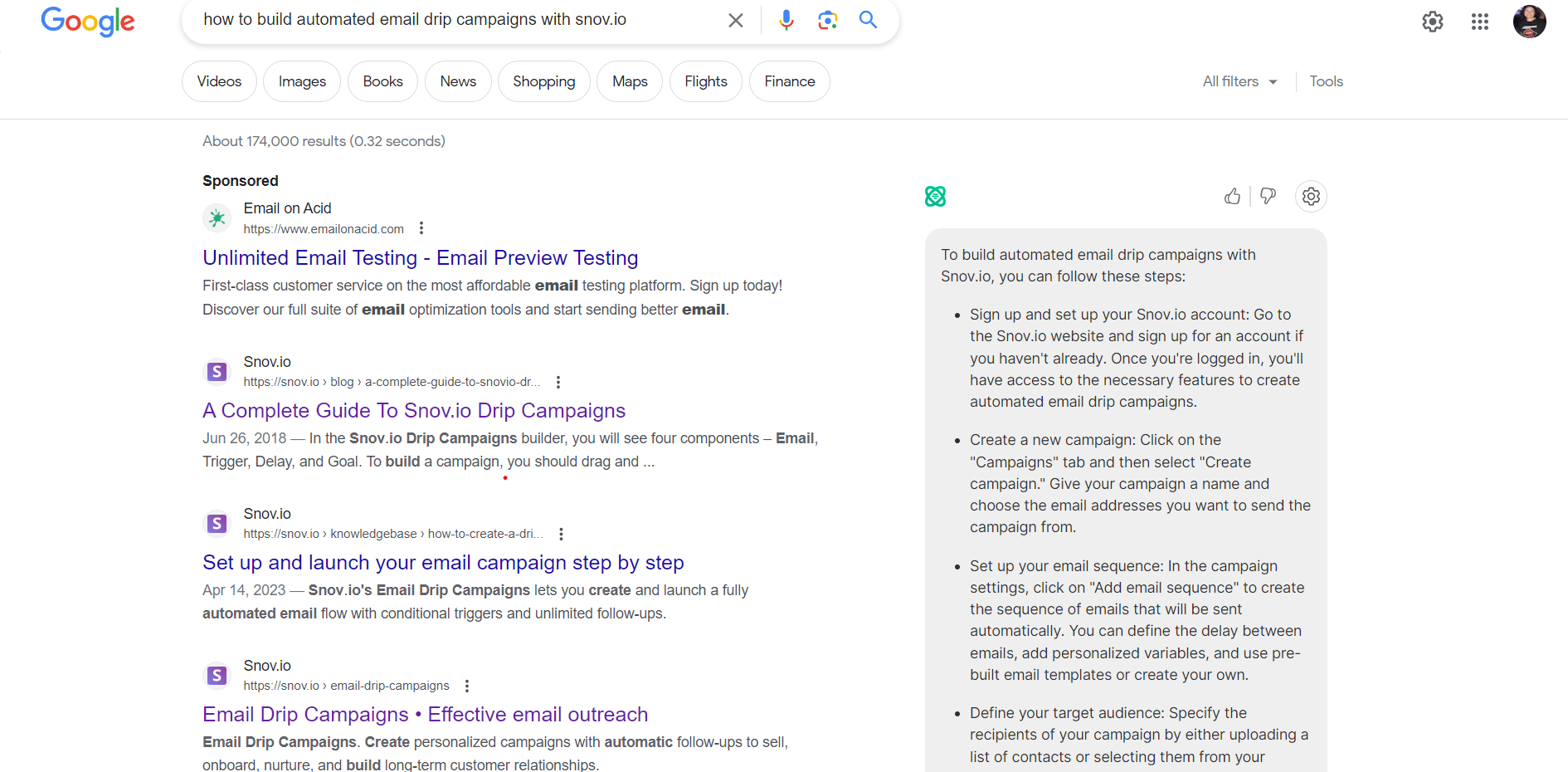Click thumbs down on AI answer
This screenshot has width=1568, height=772.
[x=1268, y=197]
